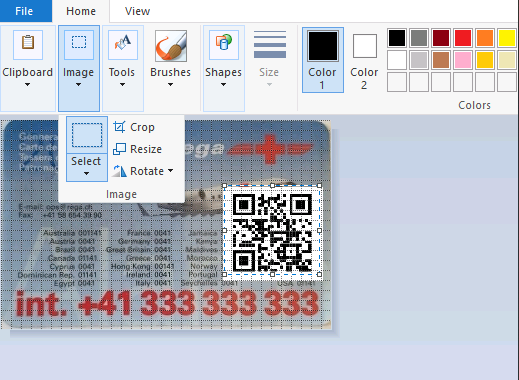Viewport: 519px width, 380px height.
Task: Click the red phone number text on canvas
Action: point(167,303)
